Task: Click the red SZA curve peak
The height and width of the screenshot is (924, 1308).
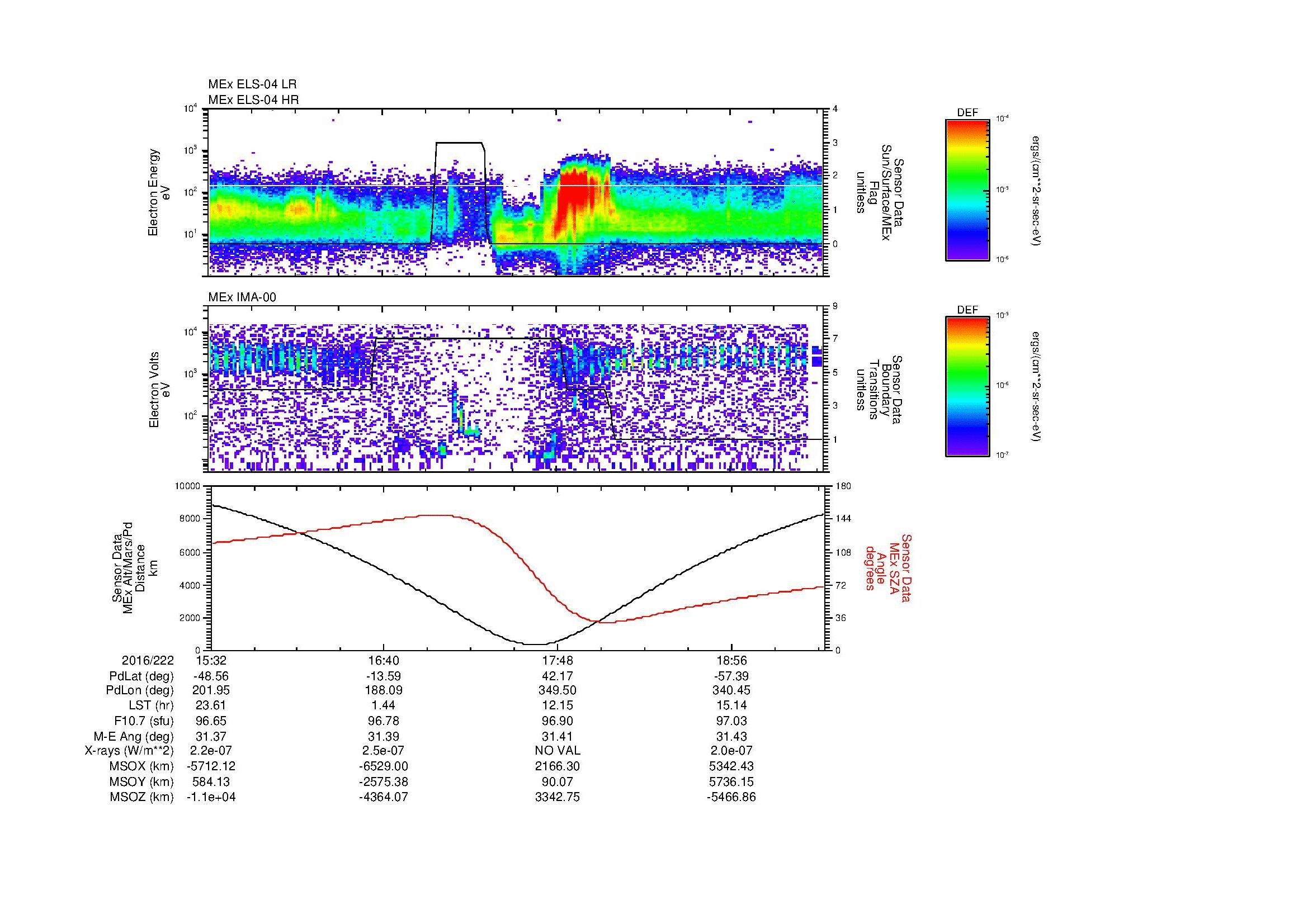Action: (x=437, y=515)
